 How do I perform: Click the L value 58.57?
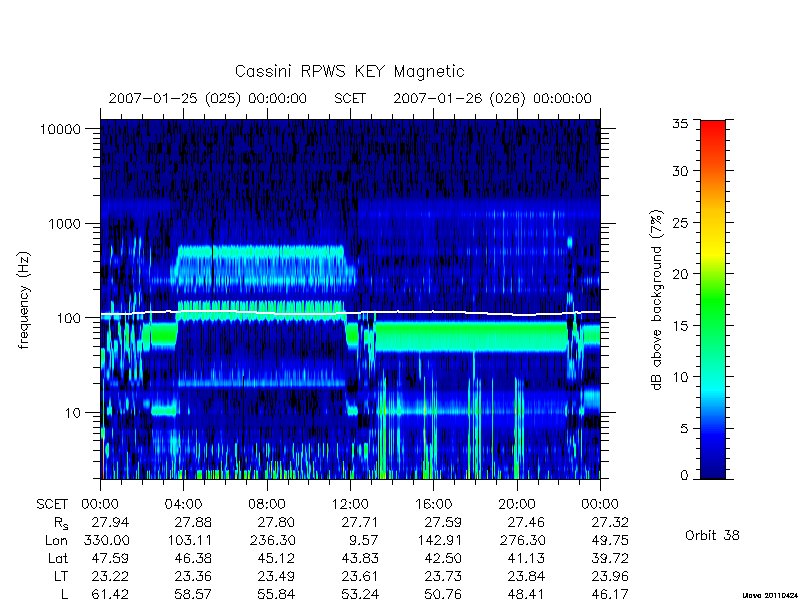point(193,594)
